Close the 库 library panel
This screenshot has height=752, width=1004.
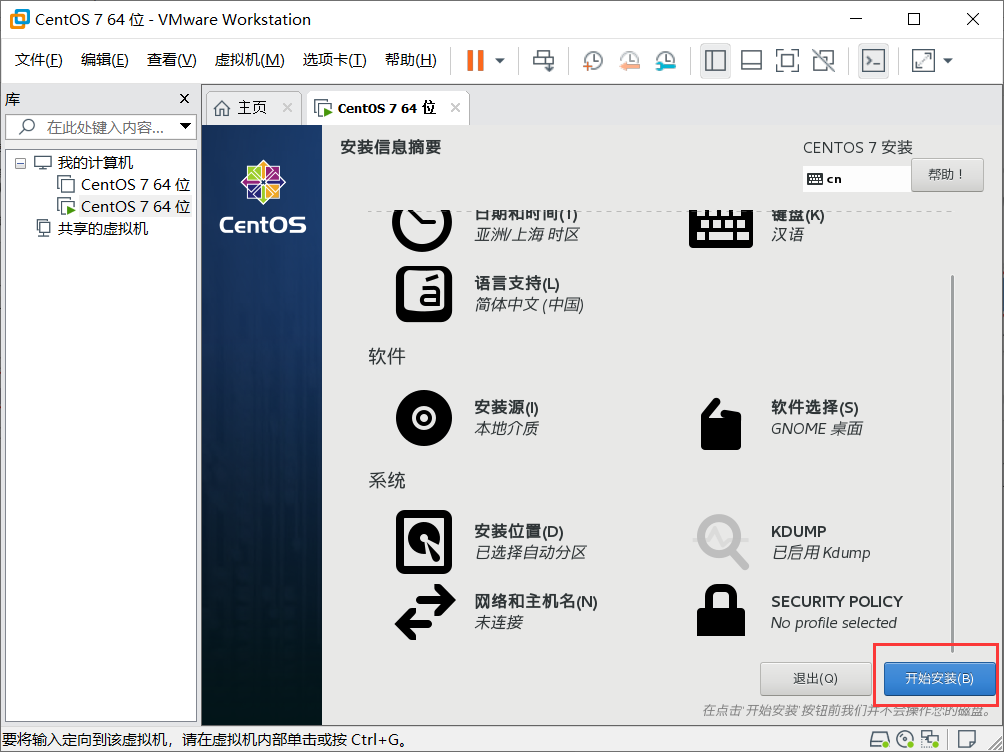184,99
